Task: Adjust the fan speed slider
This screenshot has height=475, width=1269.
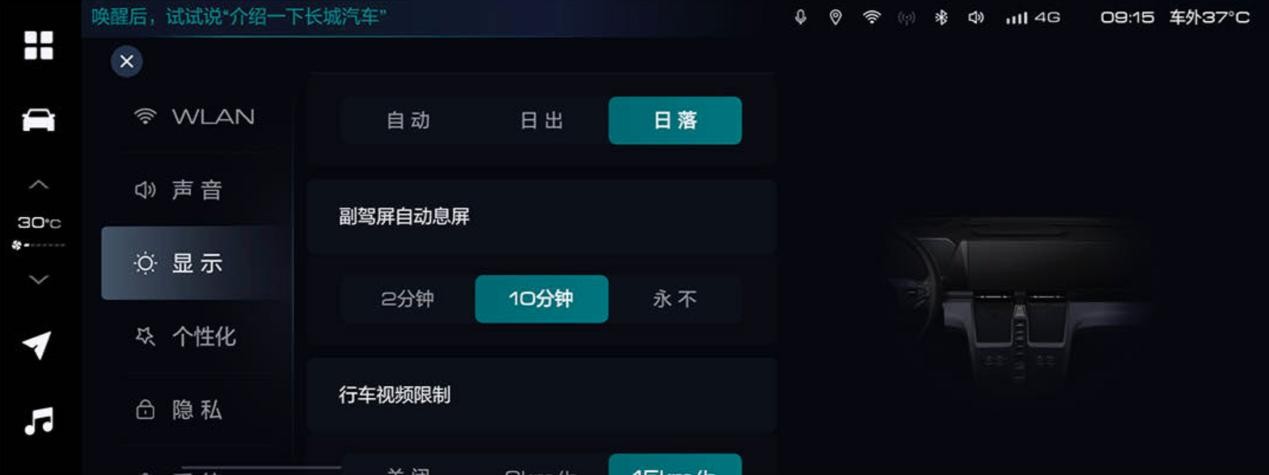Action: (x=40, y=245)
